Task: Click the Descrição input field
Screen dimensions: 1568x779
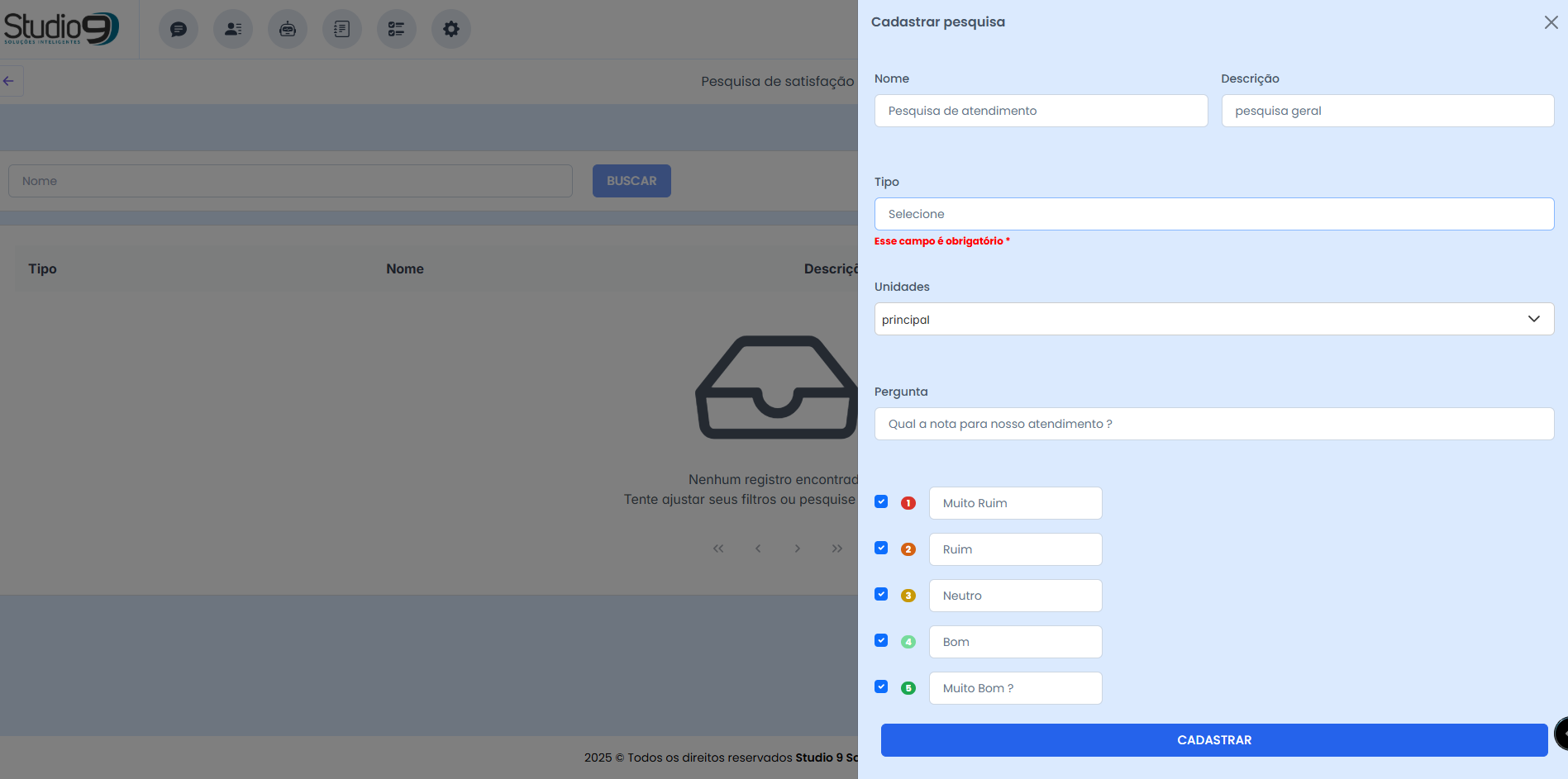Action: [1387, 111]
